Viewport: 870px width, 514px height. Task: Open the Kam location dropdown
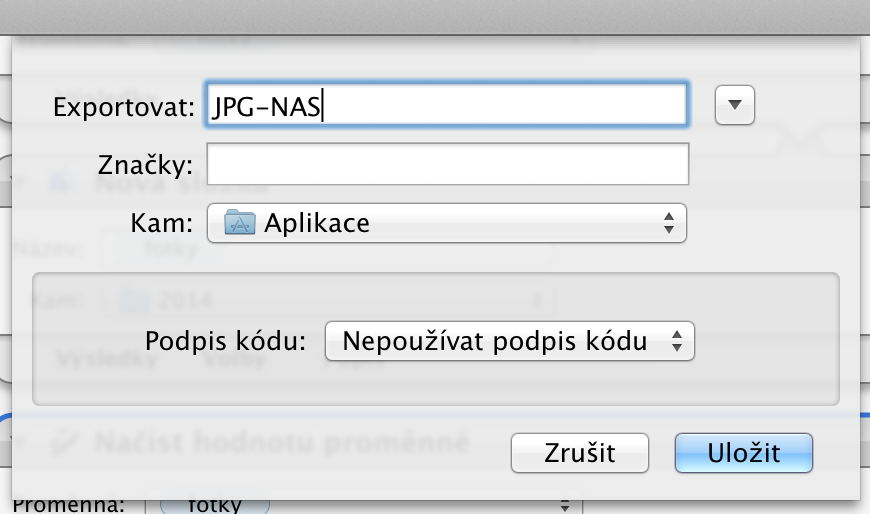tap(446, 222)
